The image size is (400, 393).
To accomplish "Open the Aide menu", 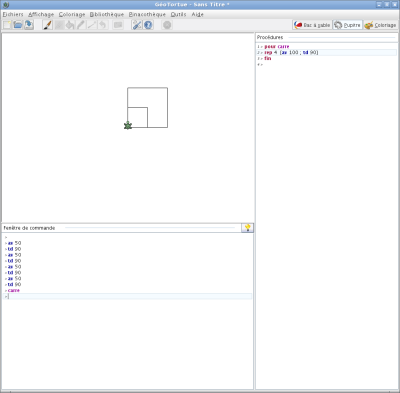I will click(197, 14).
